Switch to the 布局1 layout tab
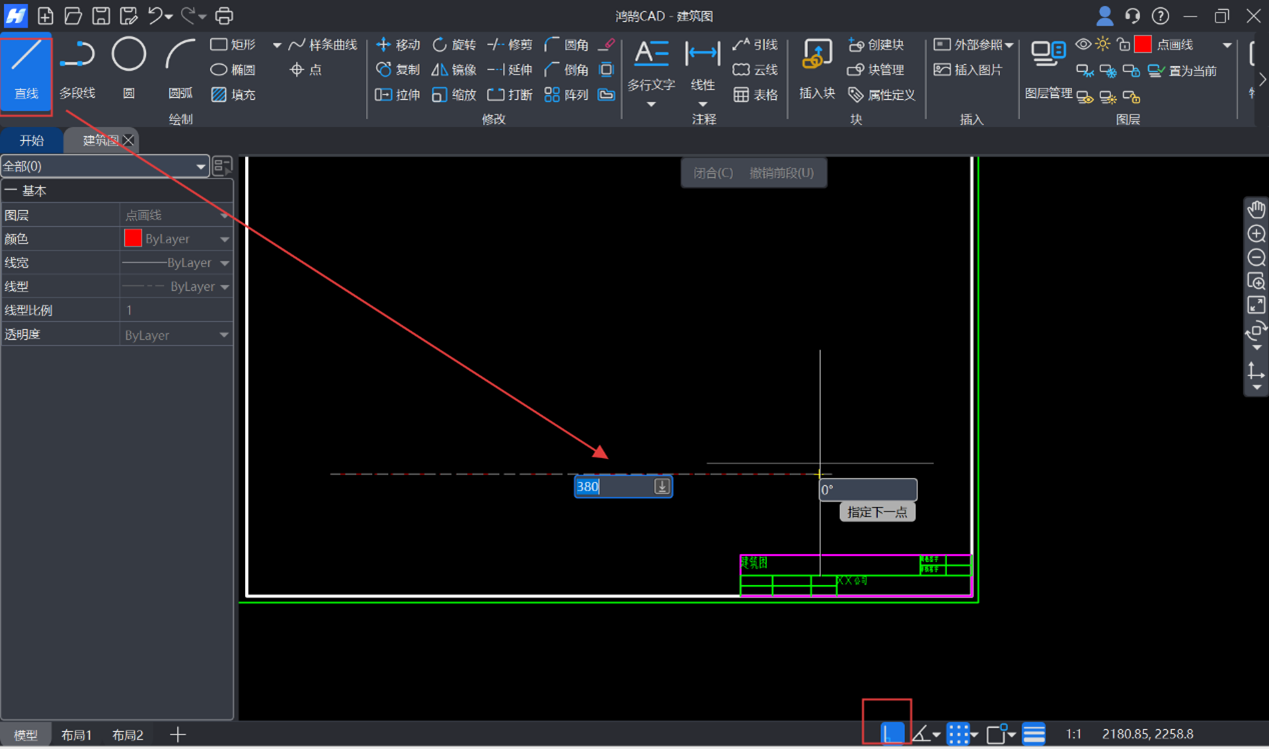This screenshot has height=749, width=1269. (76, 735)
